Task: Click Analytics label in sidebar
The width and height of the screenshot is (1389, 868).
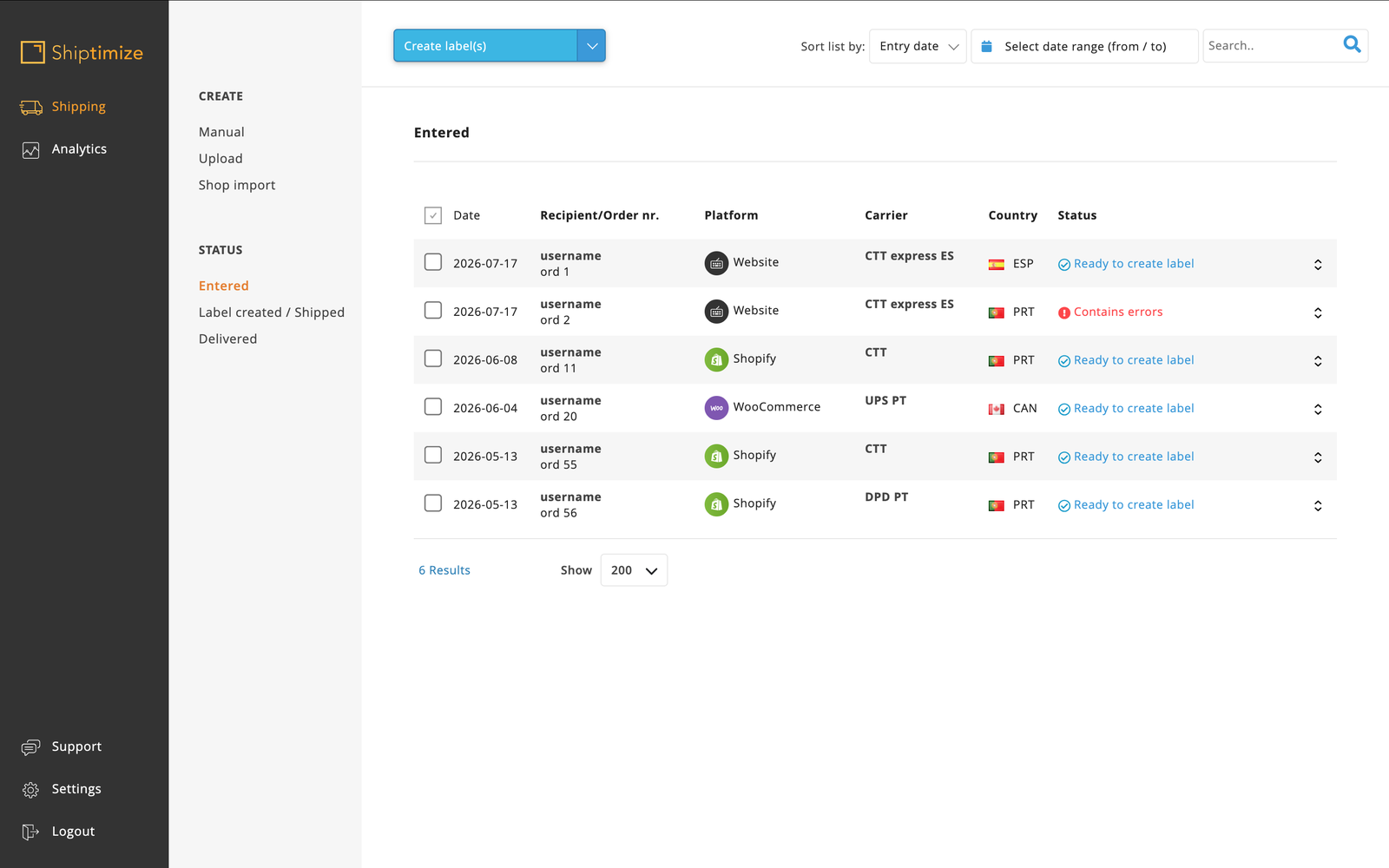Action: [x=79, y=149]
